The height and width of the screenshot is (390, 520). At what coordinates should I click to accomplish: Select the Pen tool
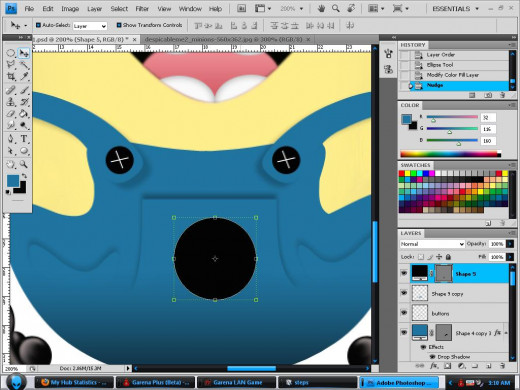pyautogui.click(x=11, y=139)
